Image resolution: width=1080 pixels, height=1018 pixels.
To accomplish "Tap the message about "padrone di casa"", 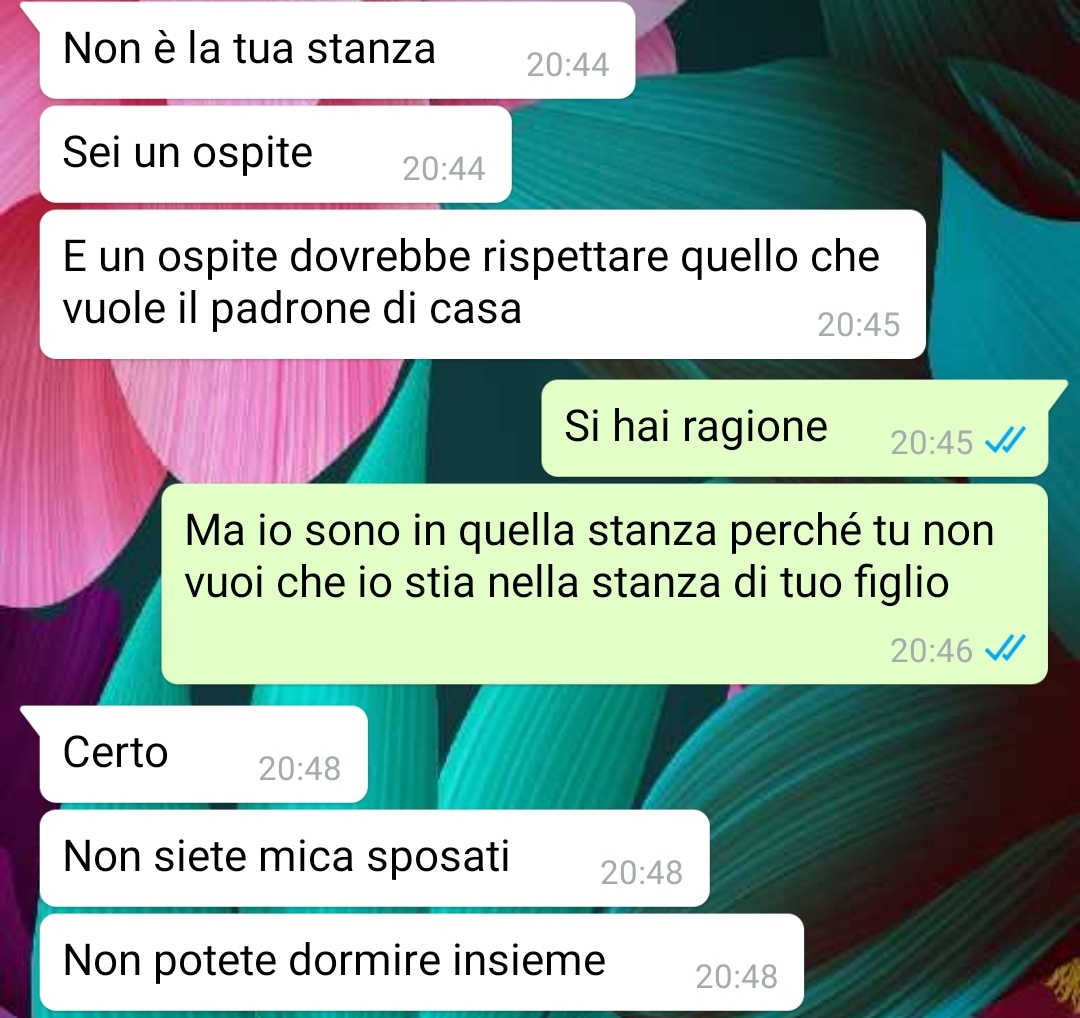I will pyautogui.click(x=482, y=284).
